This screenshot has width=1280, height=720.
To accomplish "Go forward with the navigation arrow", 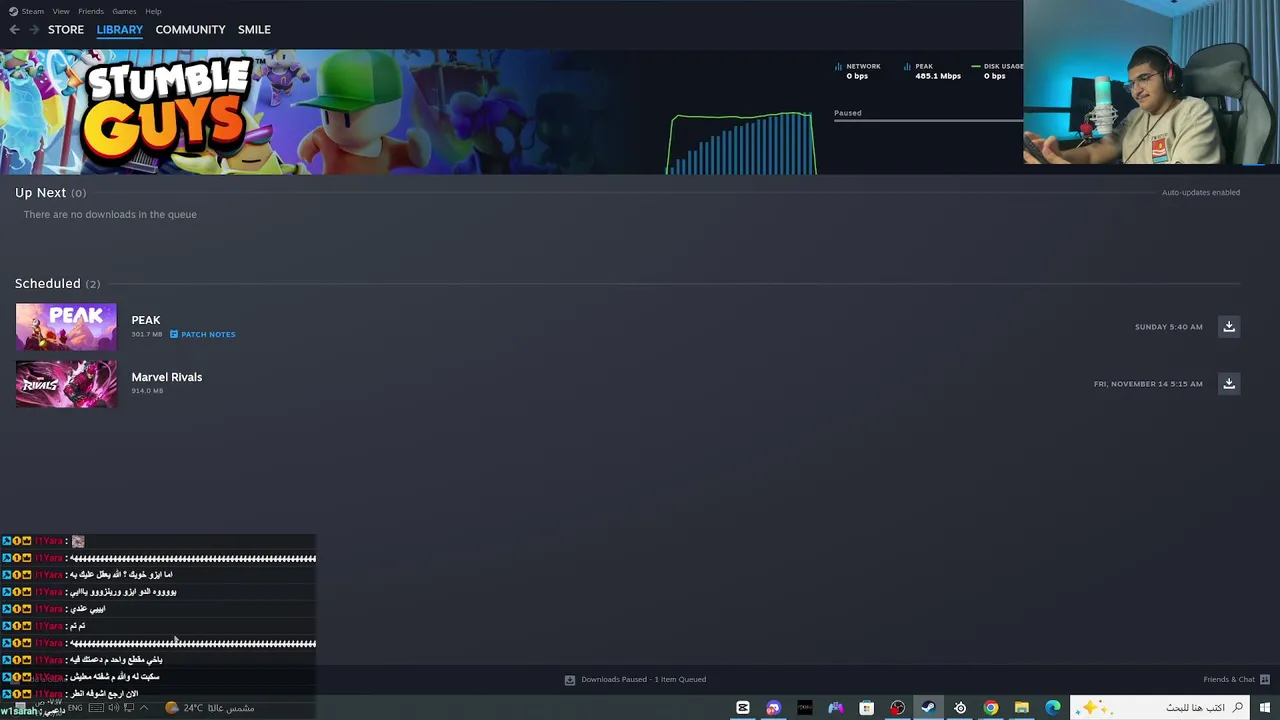I will point(34,30).
